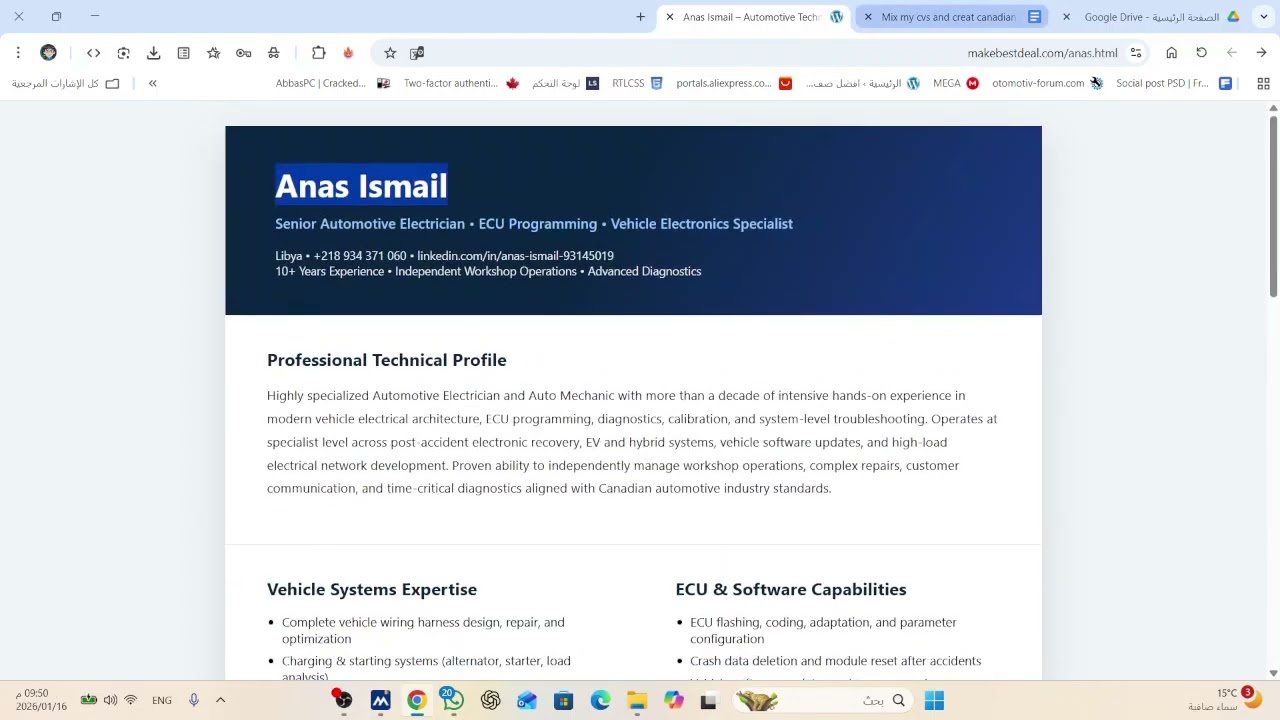Switch to Mix my cvs tab
The width and height of the screenshot is (1280, 720).
click(x=950, y=17)
